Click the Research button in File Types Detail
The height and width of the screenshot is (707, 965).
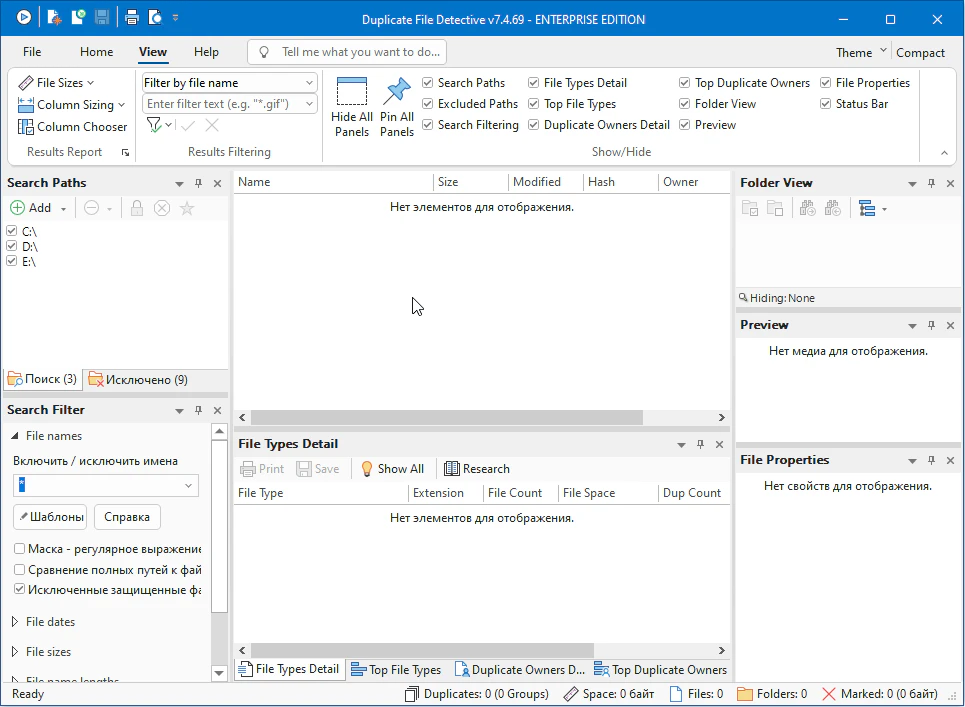pyautogui.click(x=477, y=469)
